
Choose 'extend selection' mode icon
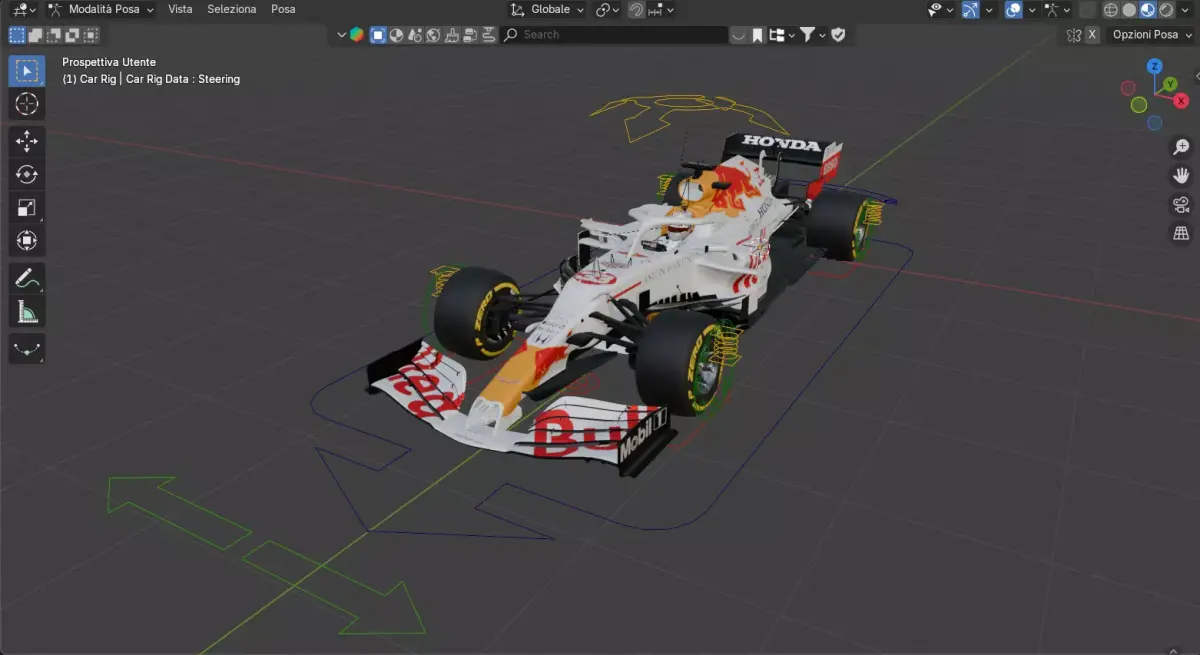pos(35,35)
